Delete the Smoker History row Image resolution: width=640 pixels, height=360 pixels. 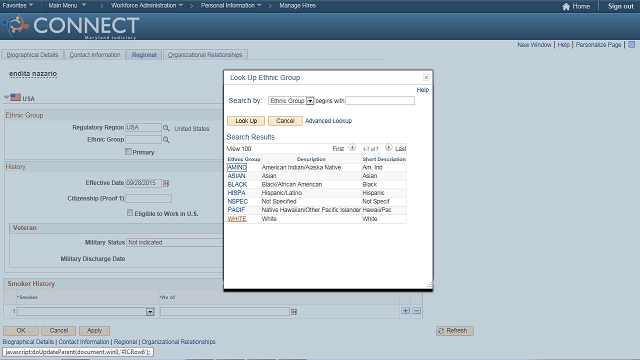click(416, 311)
